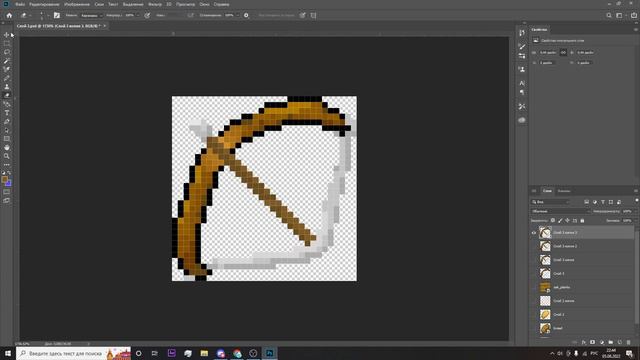Viewport: 640px width, 360px height.
Task: Select the Hand tool
Action: coord(7,147)
